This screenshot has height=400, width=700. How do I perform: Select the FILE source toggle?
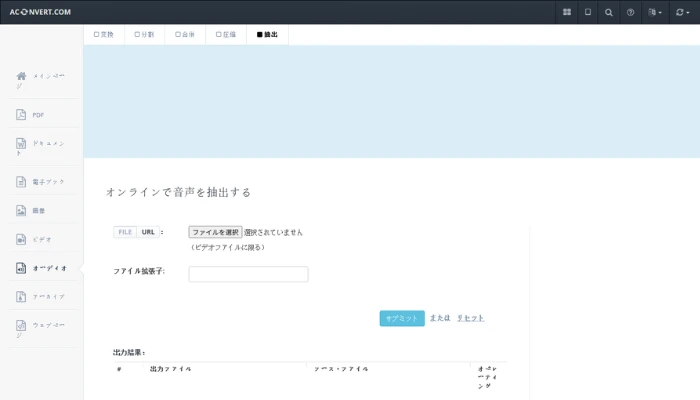click(125, 232)
